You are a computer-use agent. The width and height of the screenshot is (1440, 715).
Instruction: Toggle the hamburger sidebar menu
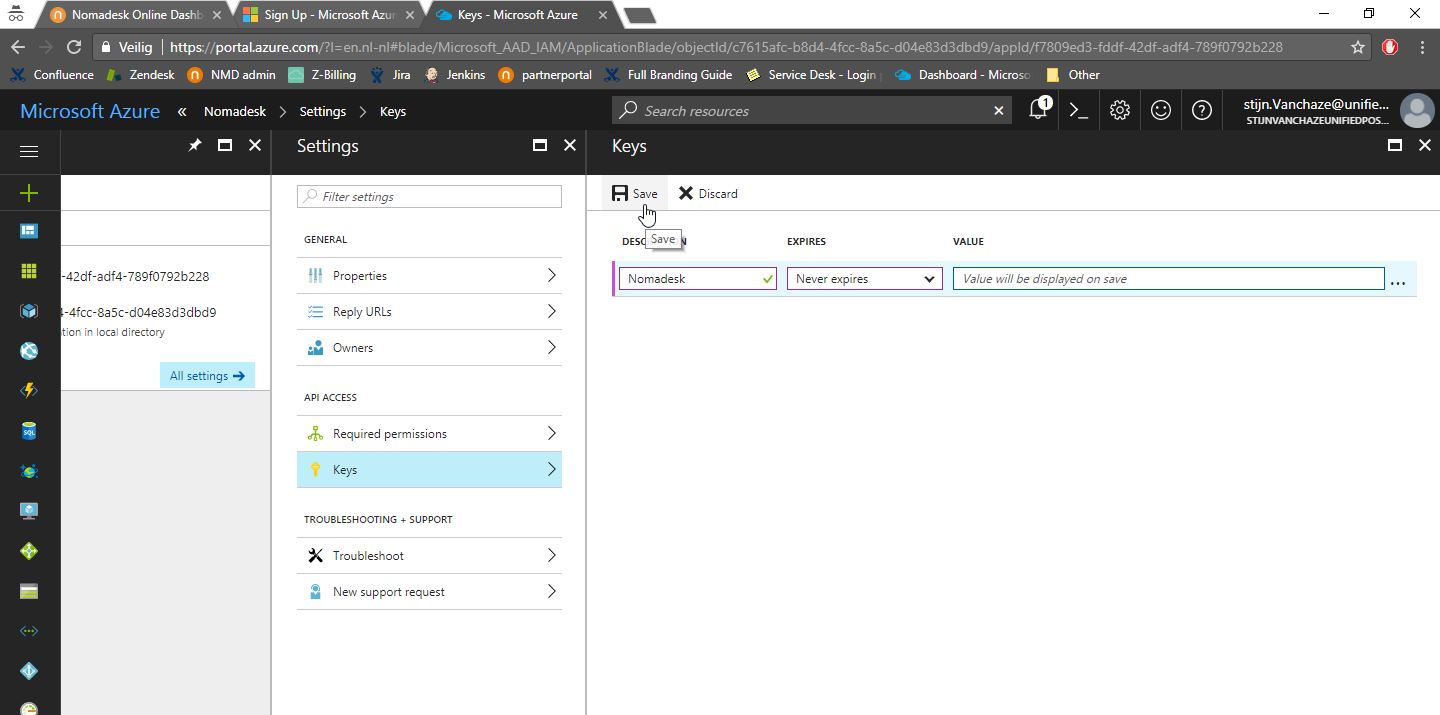[29, 151]
